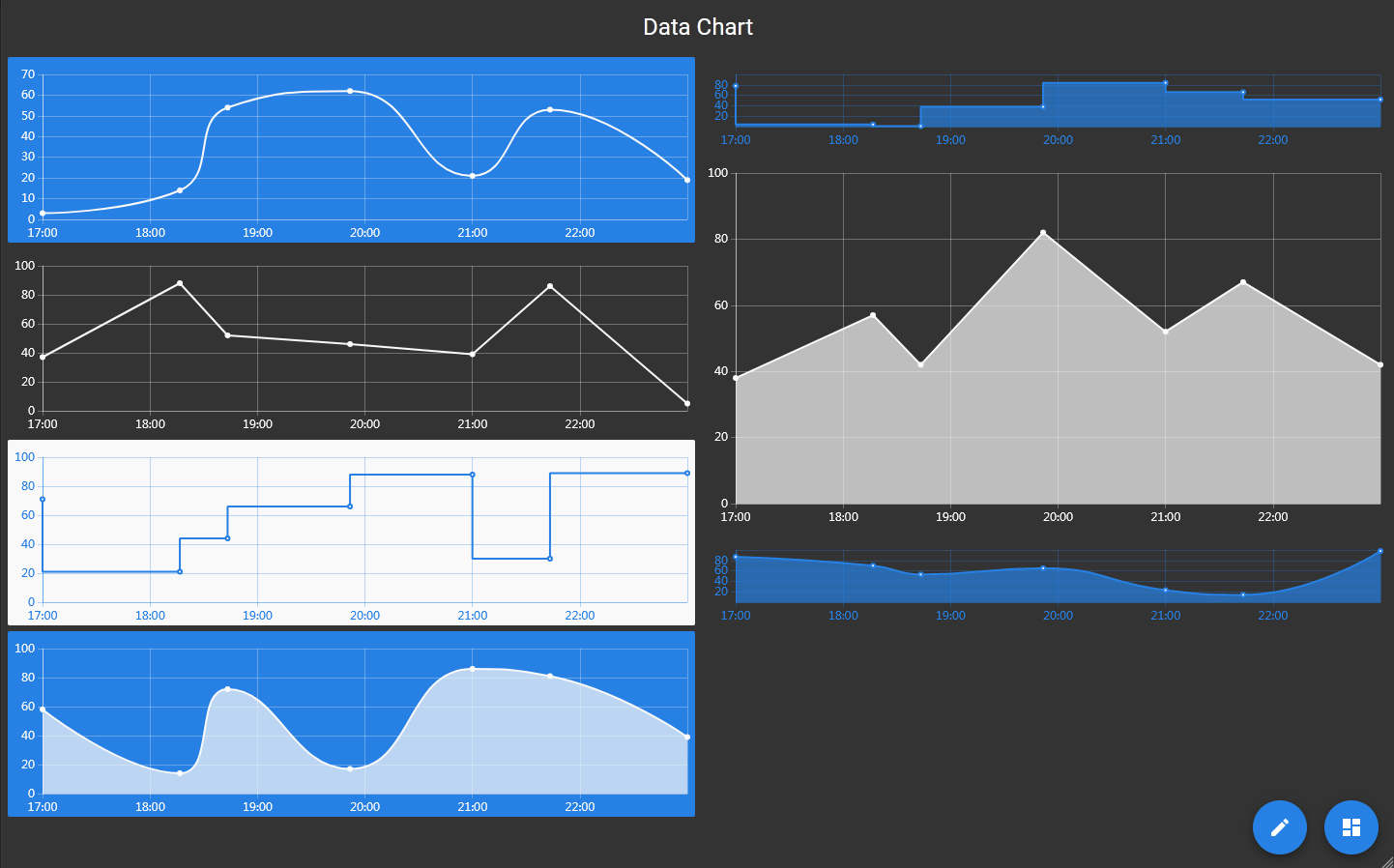Select the highest peak point of gray area chart

click(1043, 233)
